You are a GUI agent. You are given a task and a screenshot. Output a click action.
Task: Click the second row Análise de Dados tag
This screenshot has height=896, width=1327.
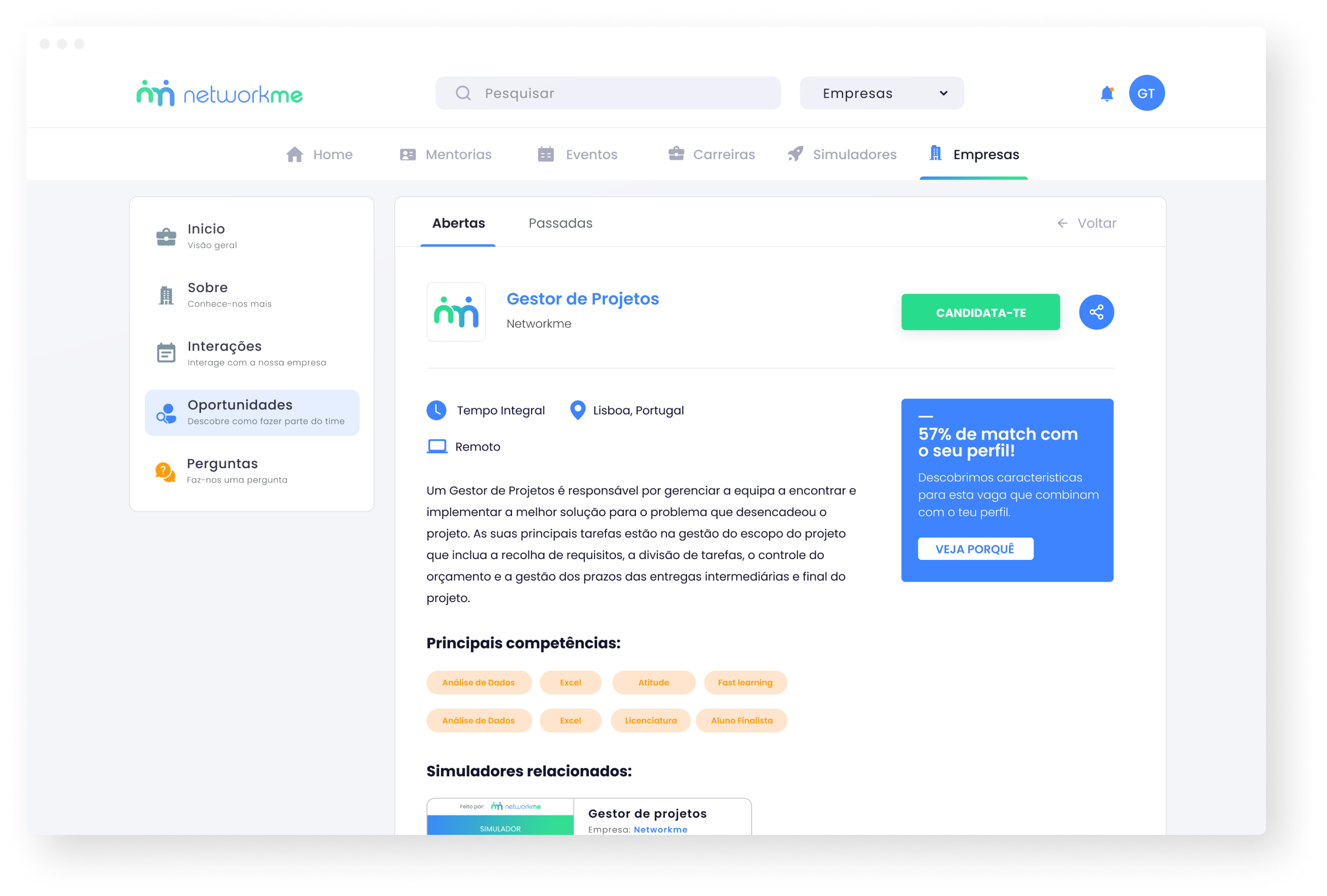click(x=478, y=721)
